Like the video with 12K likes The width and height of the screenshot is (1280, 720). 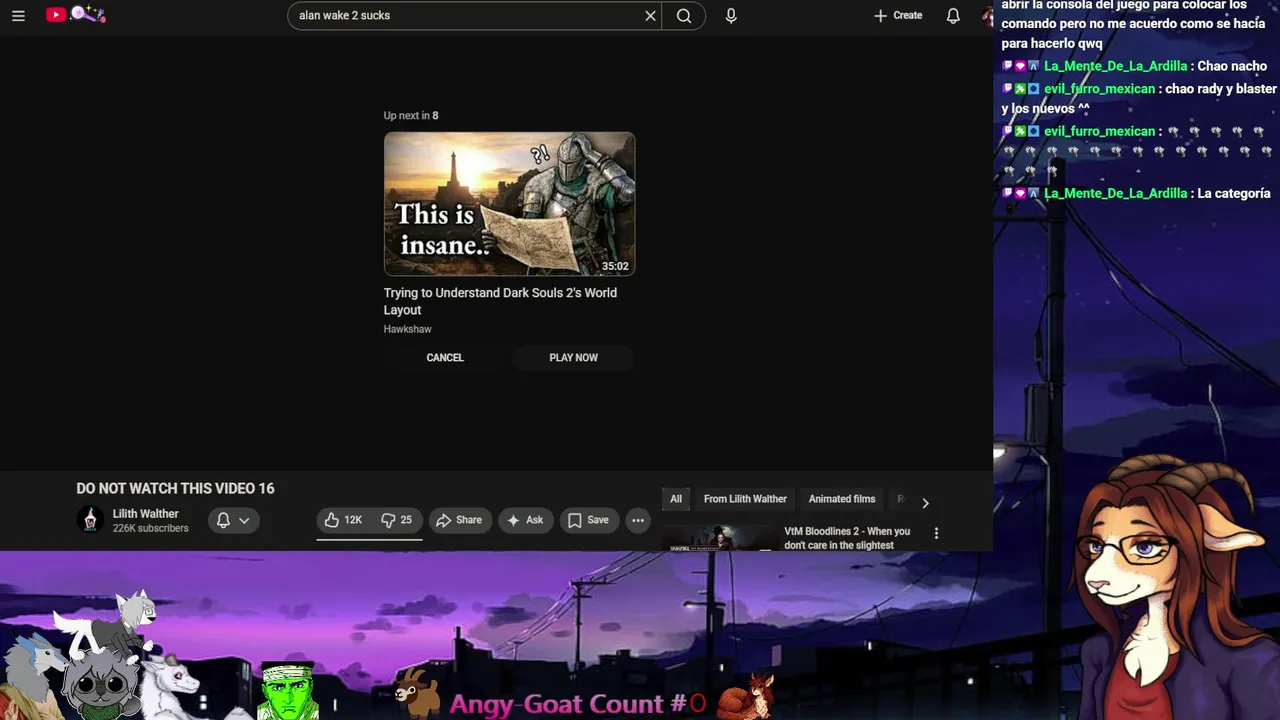pyautogui.click(x=343, y=520)
